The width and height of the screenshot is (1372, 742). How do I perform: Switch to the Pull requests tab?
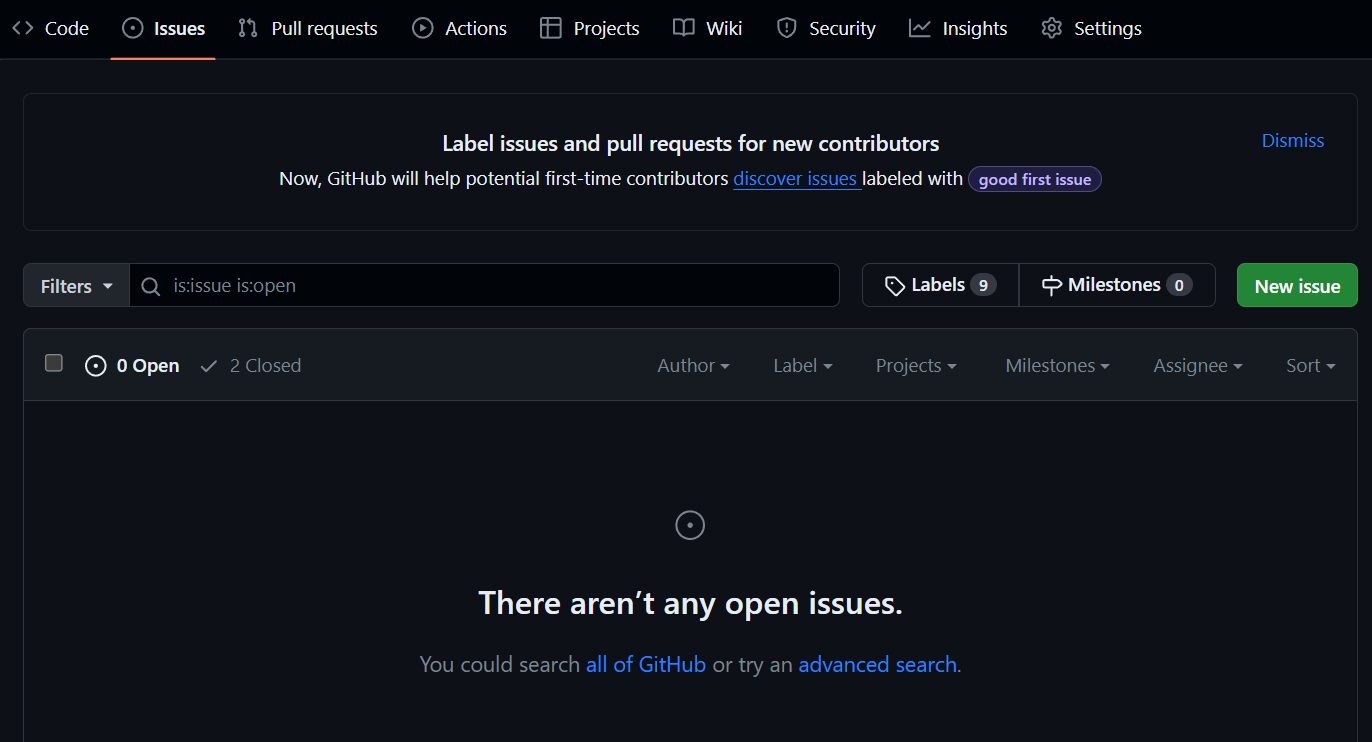pos(308,29)
